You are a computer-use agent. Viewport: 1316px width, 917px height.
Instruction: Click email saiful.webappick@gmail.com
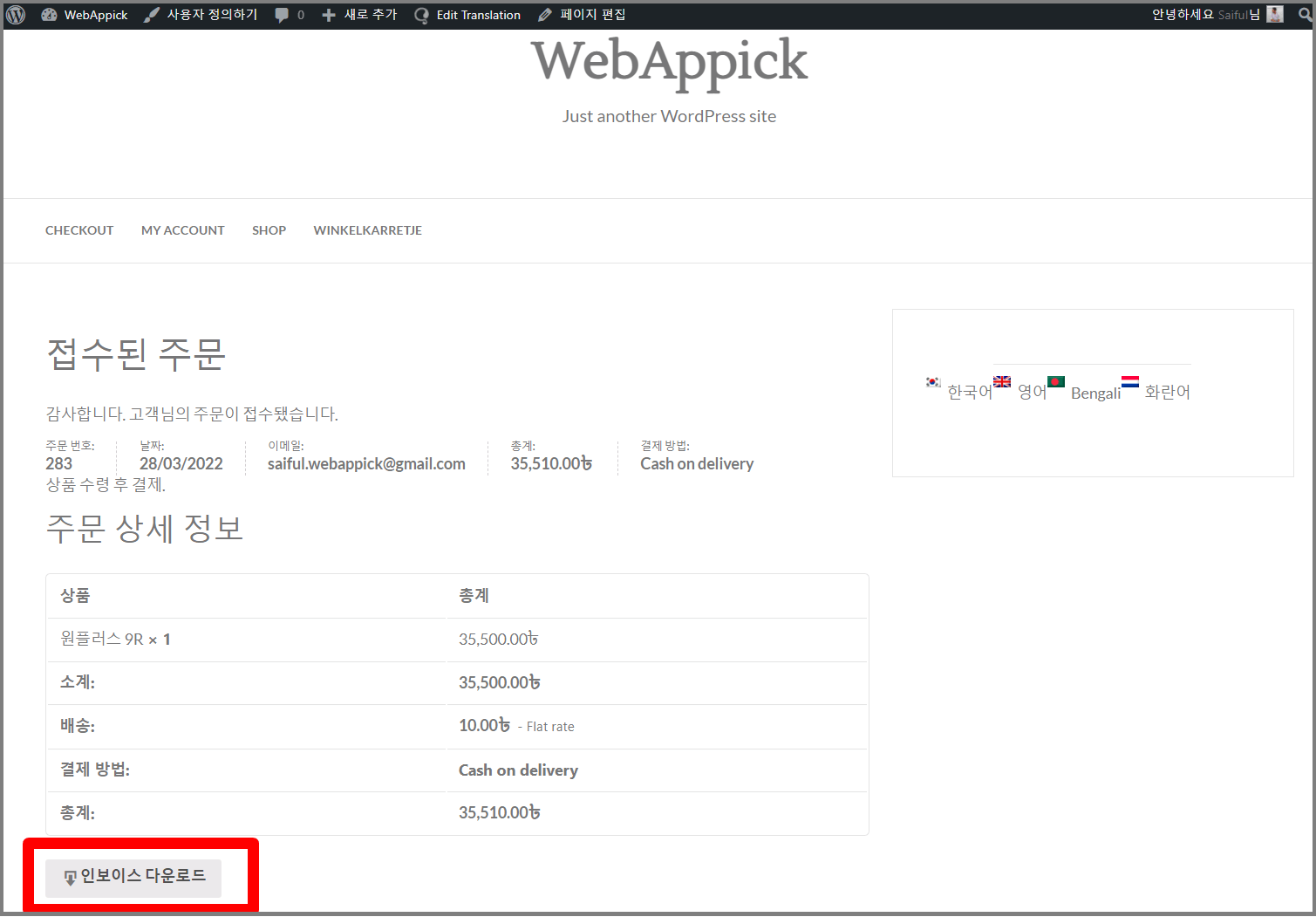366,464
